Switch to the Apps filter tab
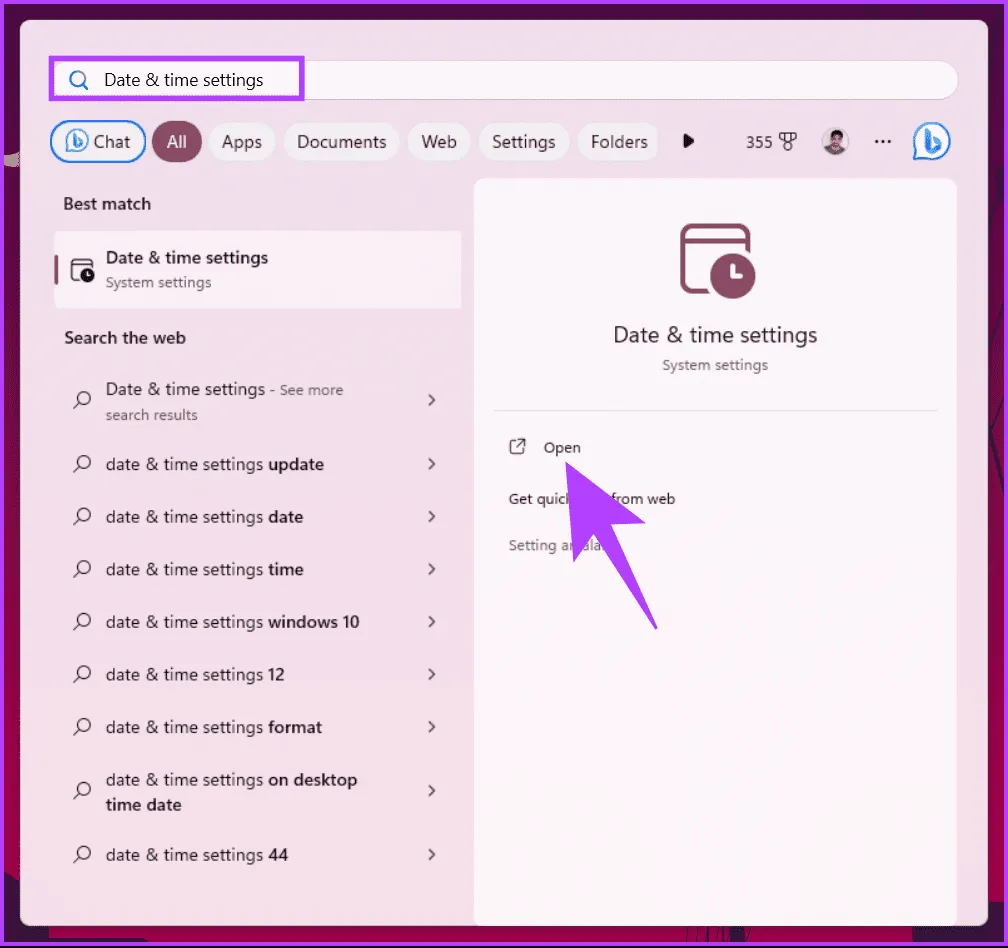Screen dimensions: 1008x948 (241, 142)
